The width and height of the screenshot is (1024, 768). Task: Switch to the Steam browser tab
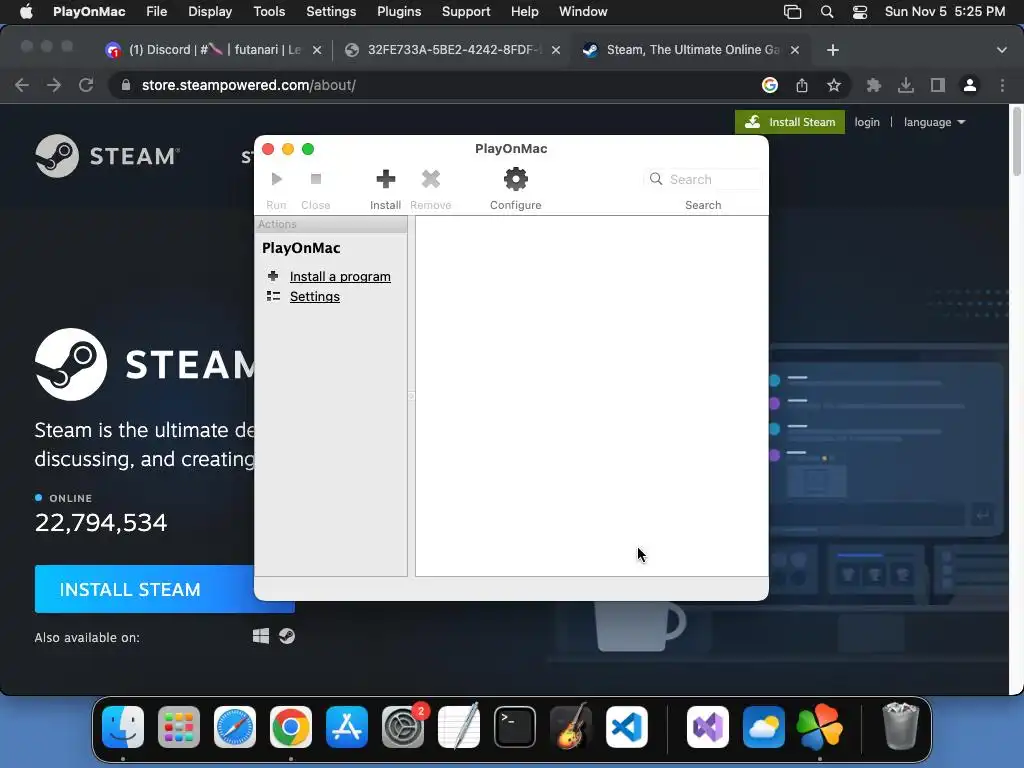coord(691,50)
